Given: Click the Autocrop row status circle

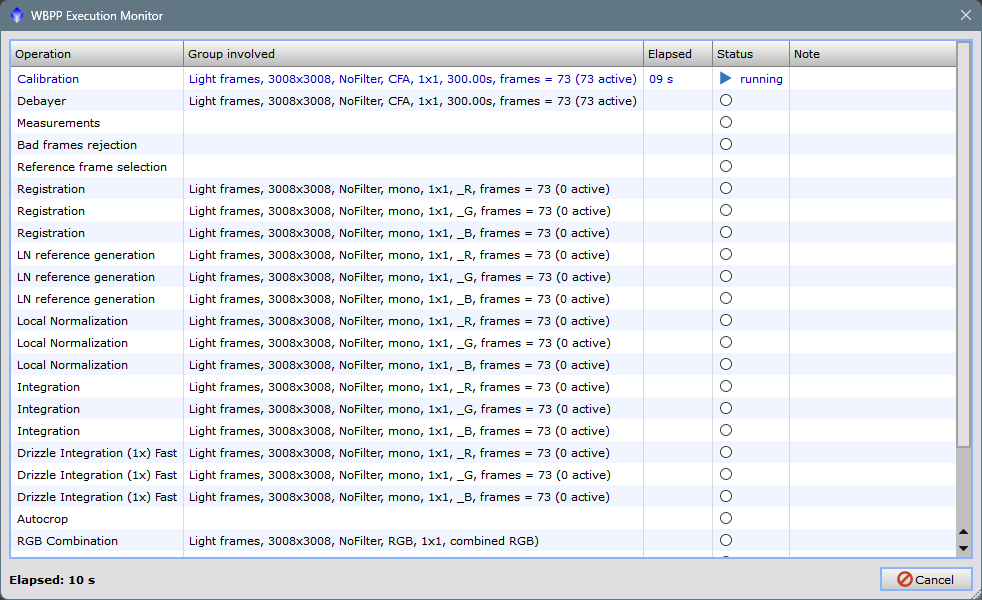Looking at the screenshot, I should pos(726,518).
